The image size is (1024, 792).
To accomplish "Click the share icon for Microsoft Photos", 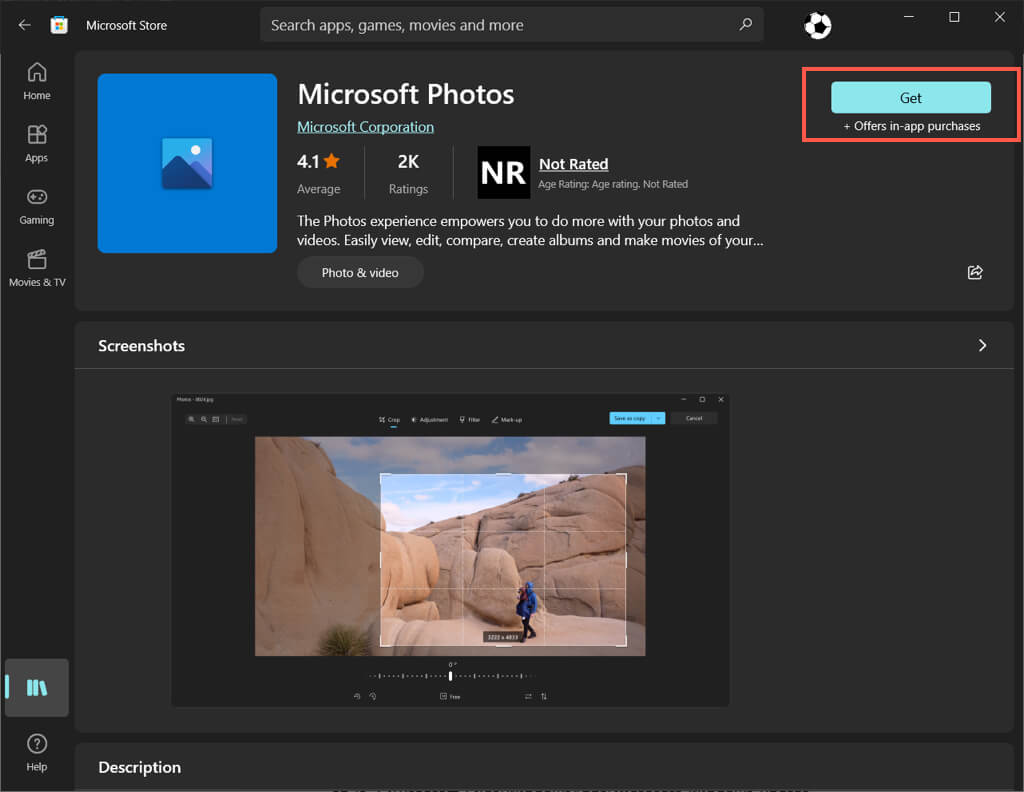I will 975,272.
